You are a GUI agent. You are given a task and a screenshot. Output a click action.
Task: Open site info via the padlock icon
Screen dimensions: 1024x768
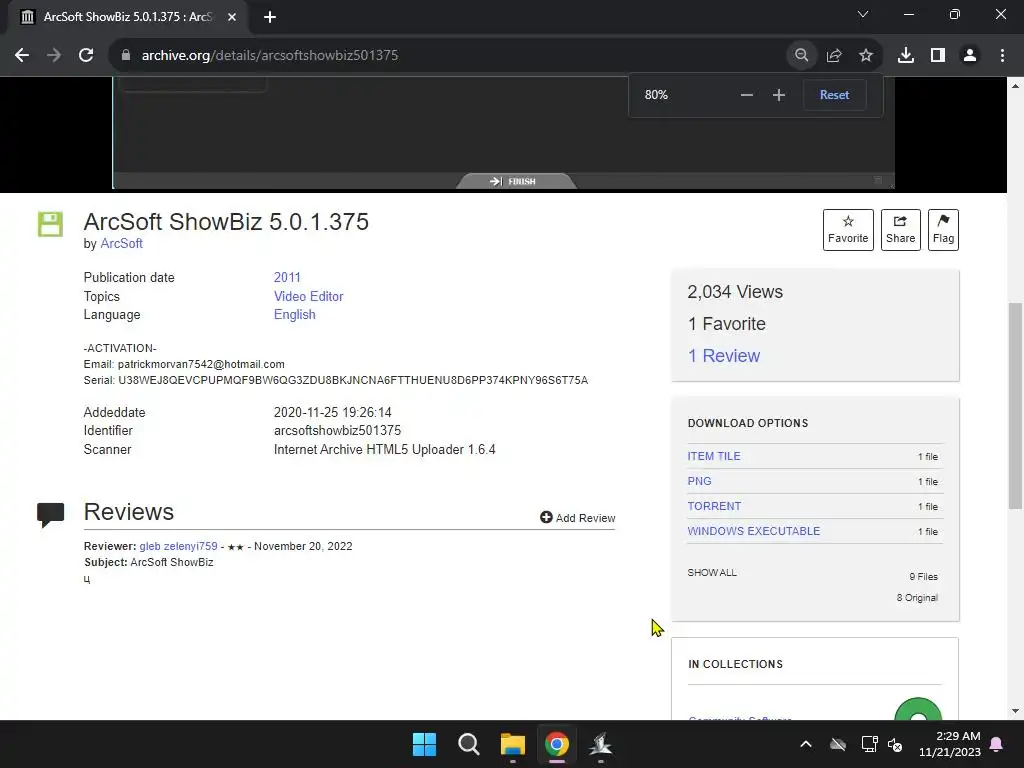pos(126,56)
